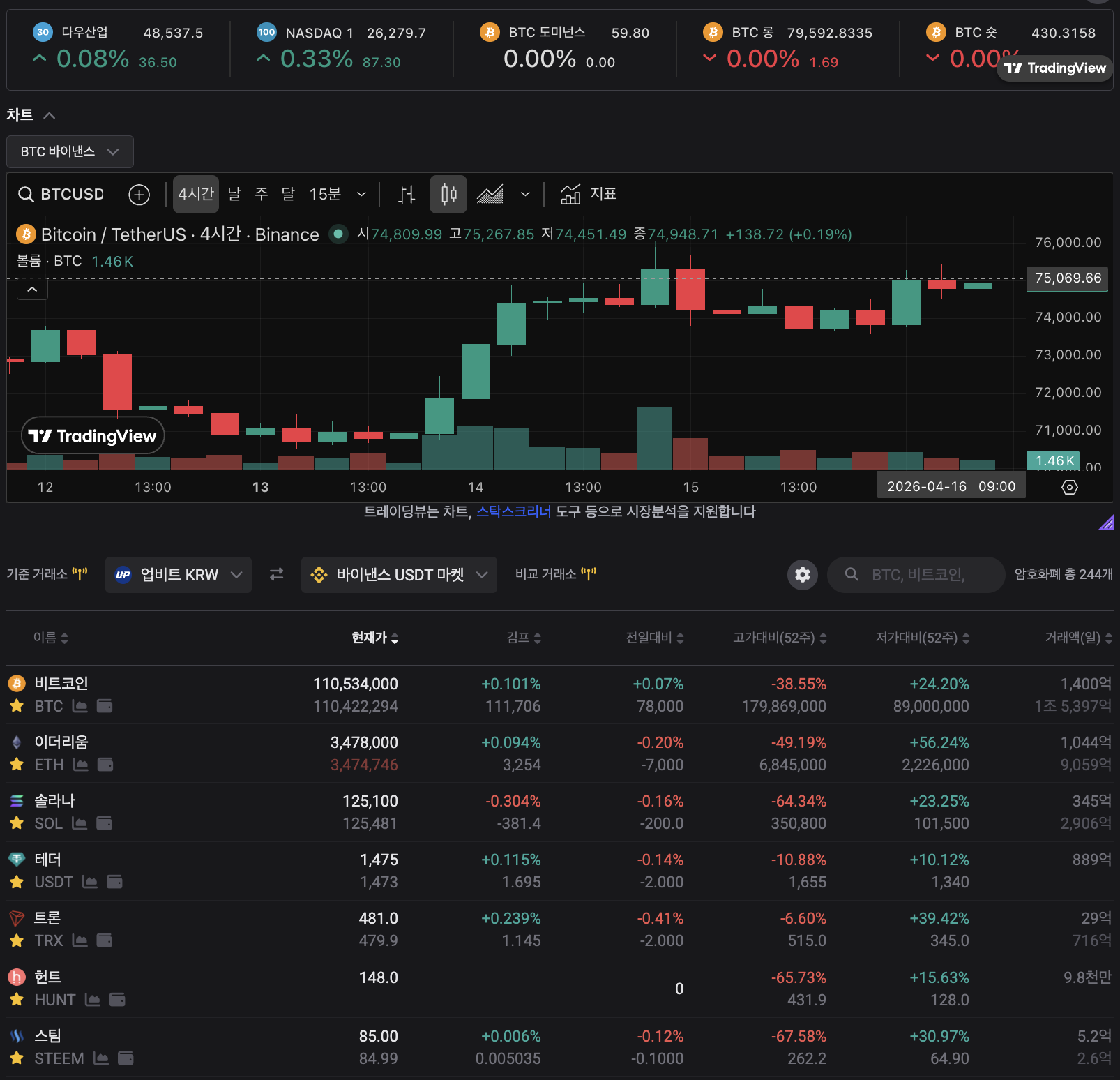Image resolution: width=1120 pixels, height=1080 pixels.
Task: Open chart icon in HUNT row
Action: pos(93,1000)
